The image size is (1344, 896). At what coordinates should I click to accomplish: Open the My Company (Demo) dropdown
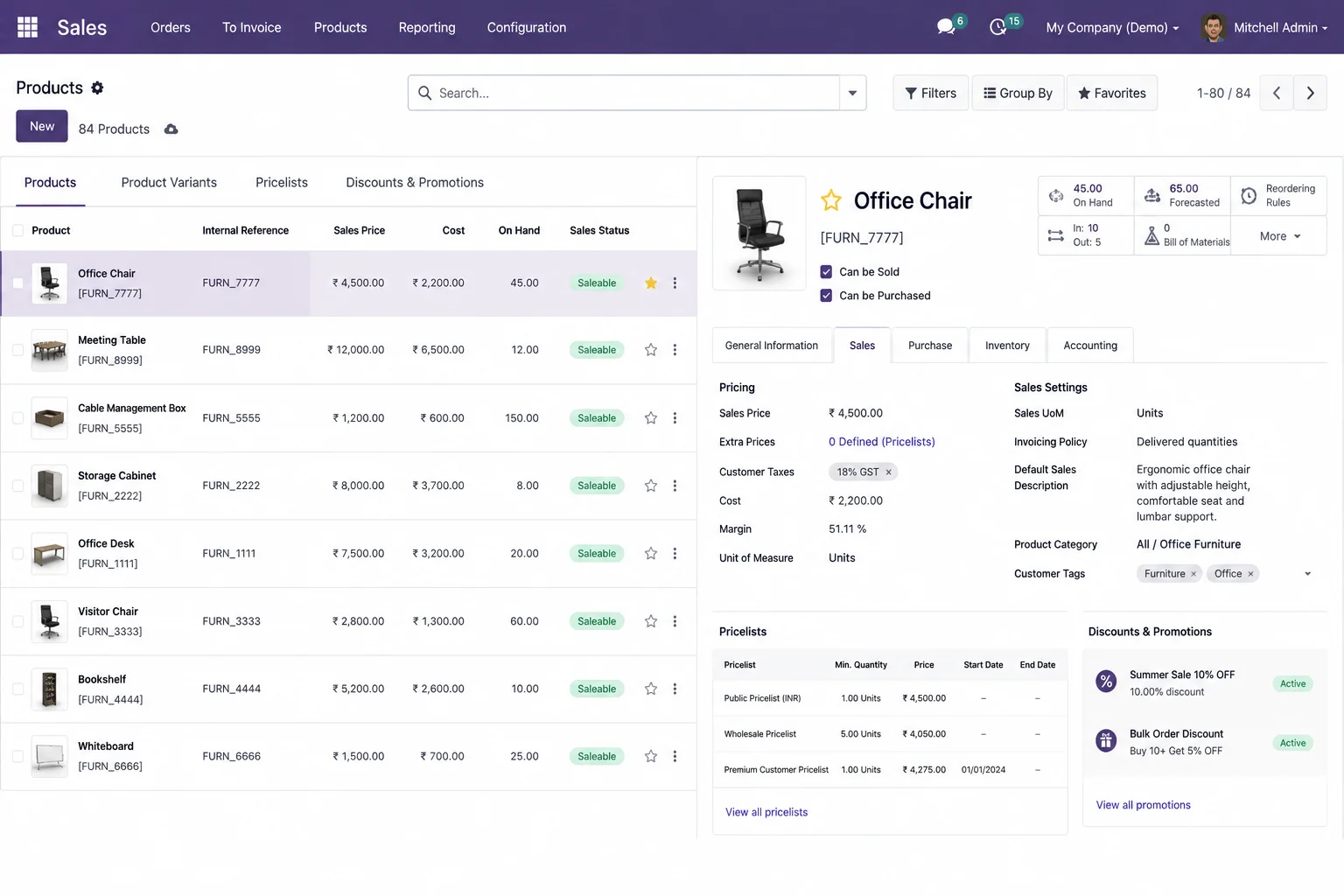1112,27
